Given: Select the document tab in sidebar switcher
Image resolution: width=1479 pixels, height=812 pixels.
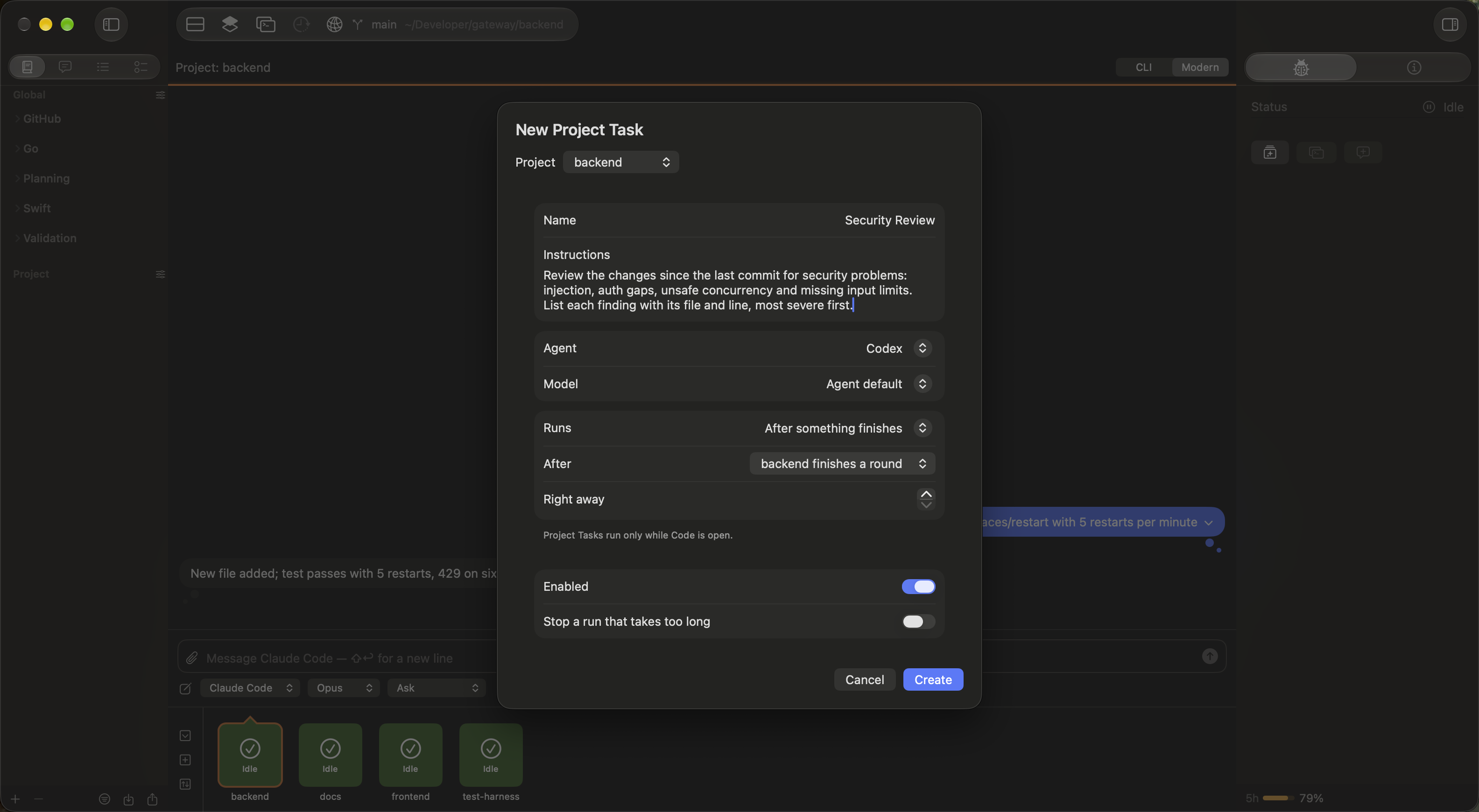Looking at the screenshot, I should pyautogui.click(x=27, y=67).
